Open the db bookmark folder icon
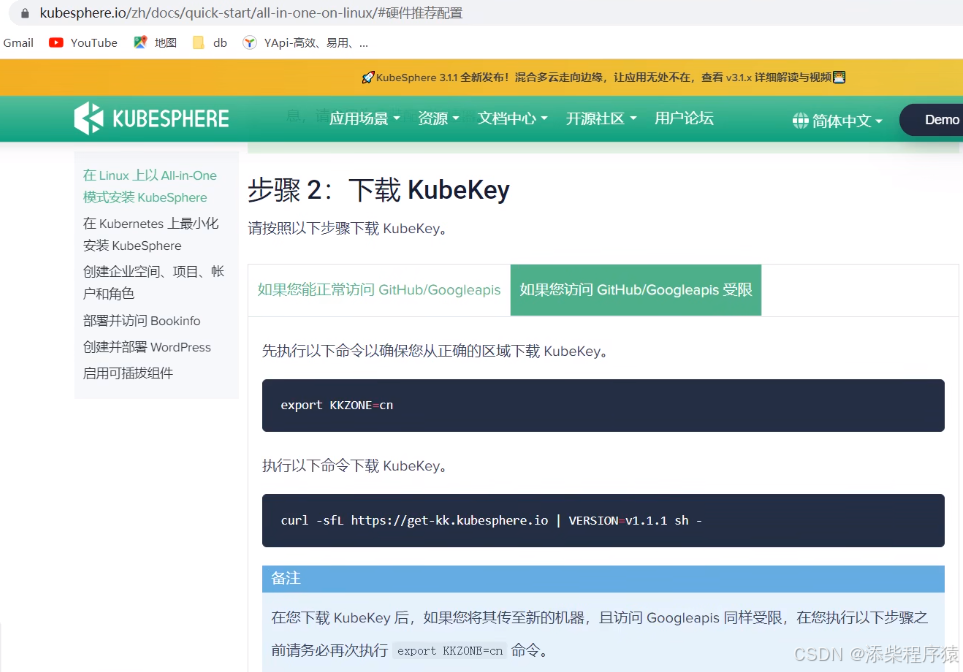 (198, 42)
